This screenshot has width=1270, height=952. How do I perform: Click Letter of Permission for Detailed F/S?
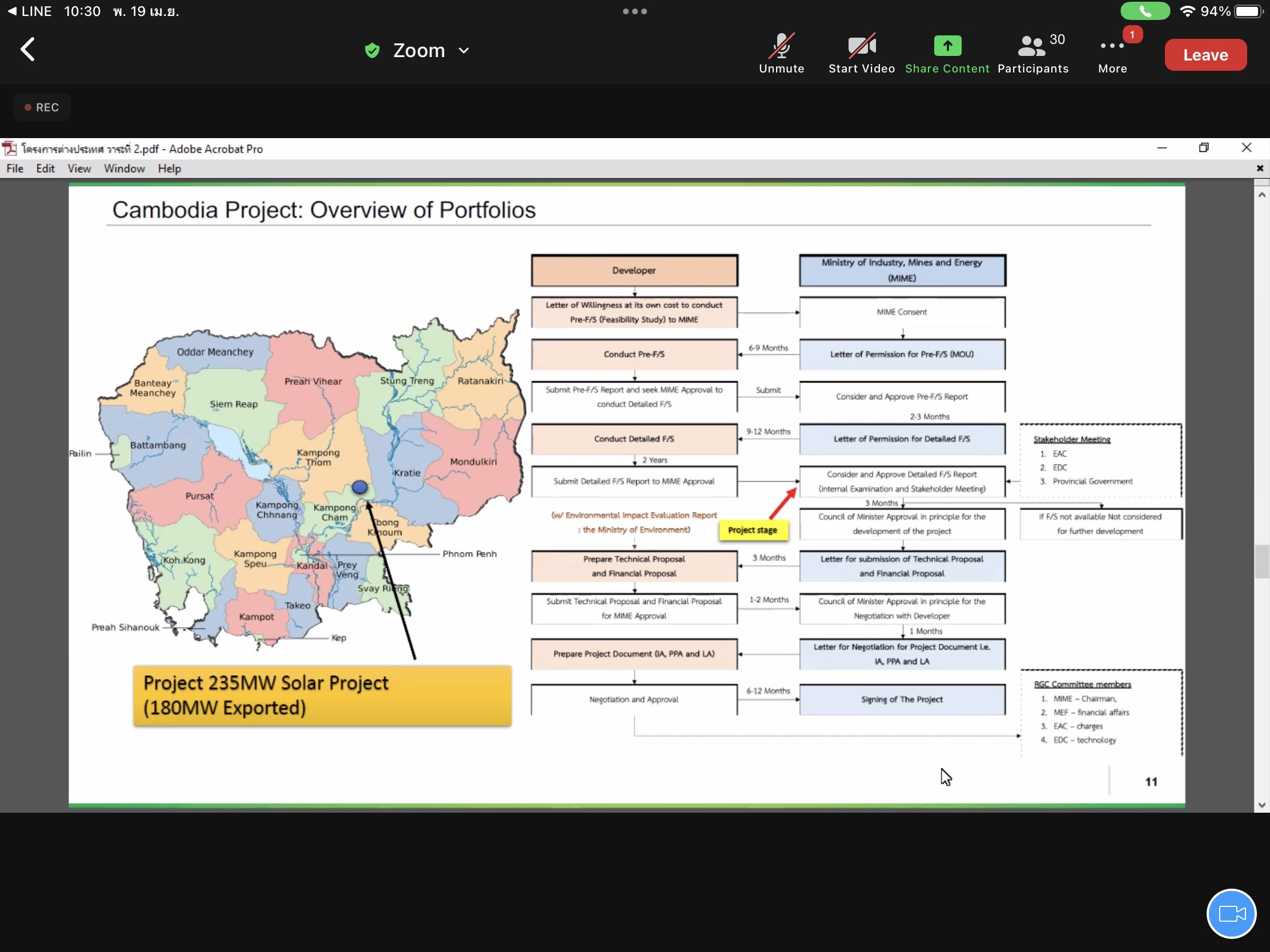pos(902,439)
